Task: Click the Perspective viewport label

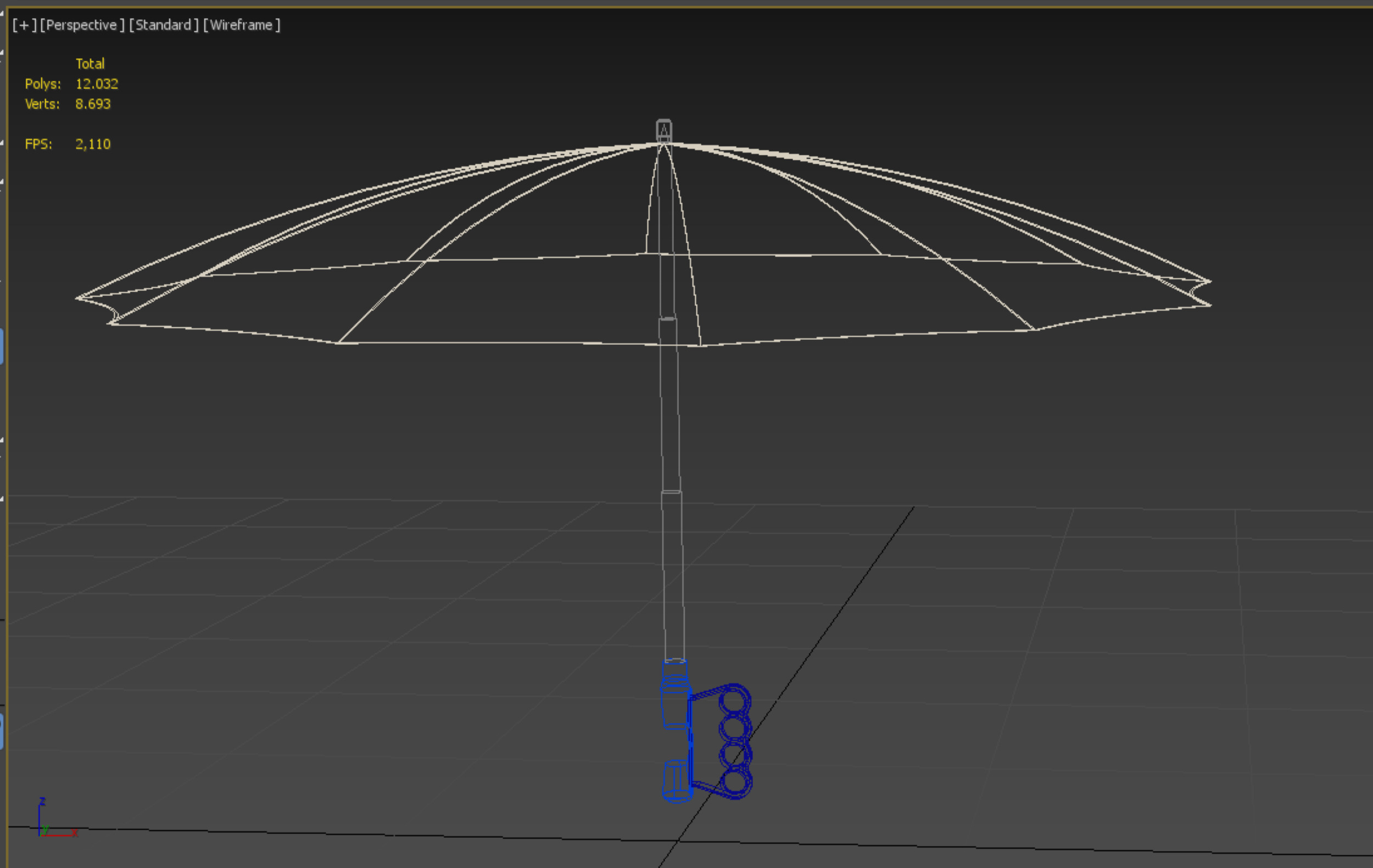Action: 81,25
